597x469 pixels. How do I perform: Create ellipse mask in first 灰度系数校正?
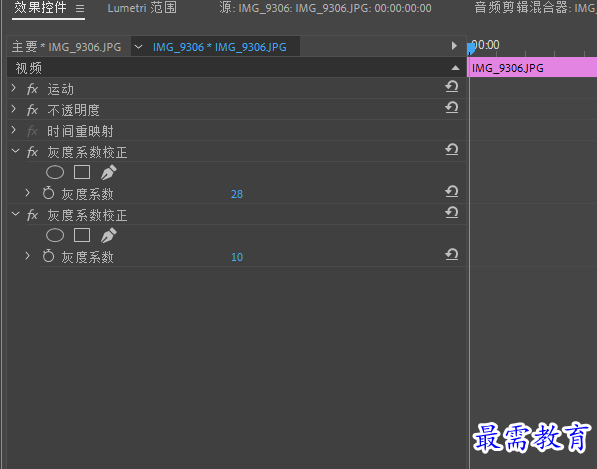55,172
